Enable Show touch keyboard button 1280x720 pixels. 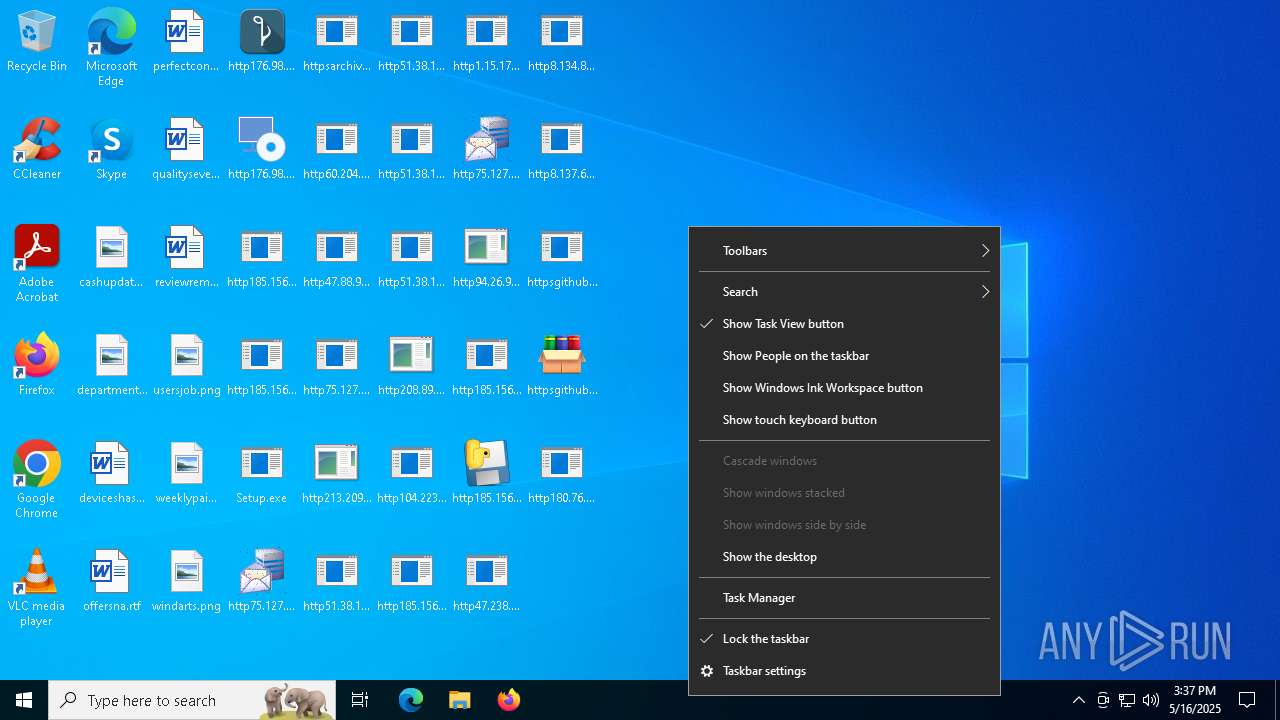click(844, 420)
